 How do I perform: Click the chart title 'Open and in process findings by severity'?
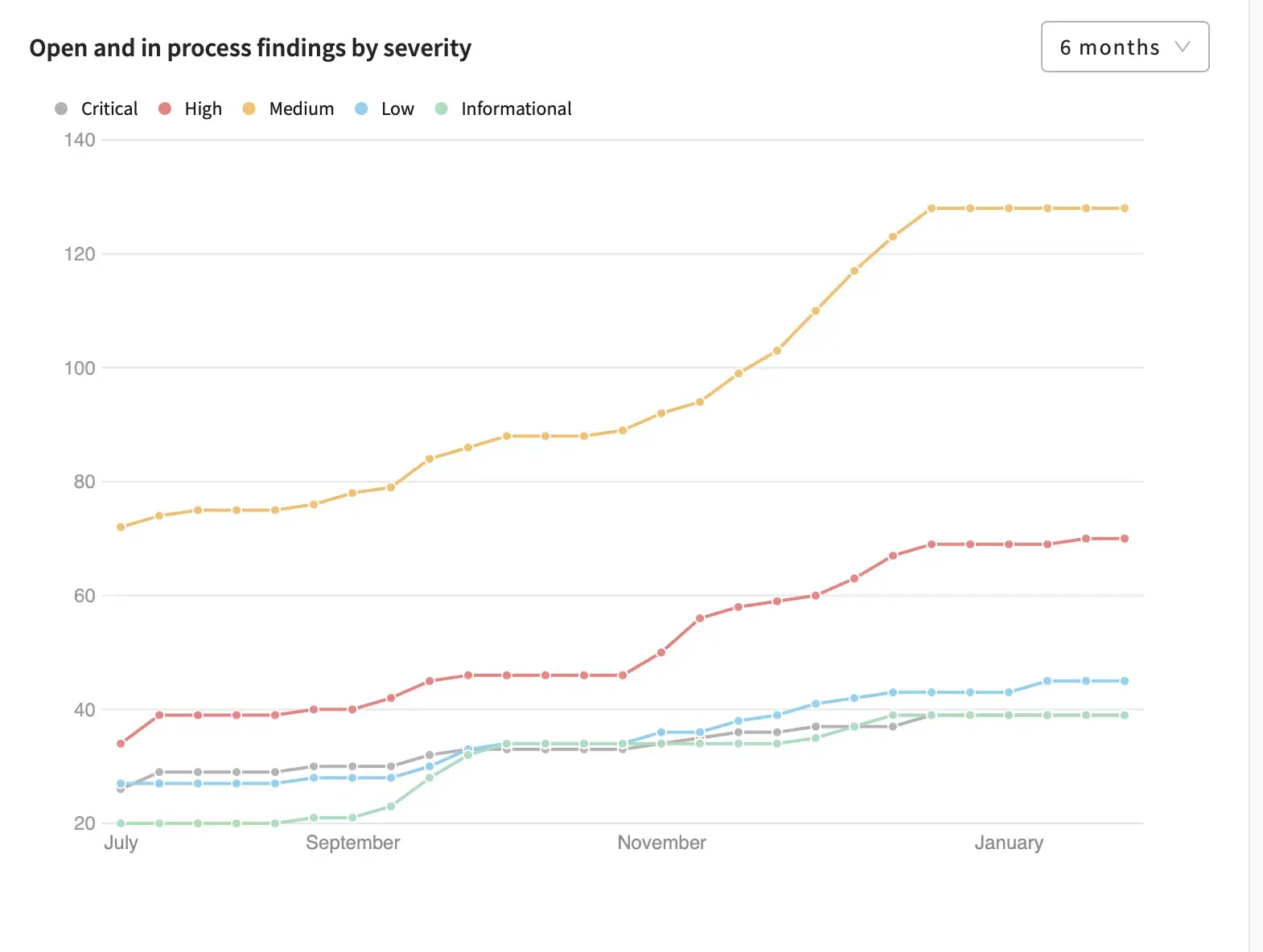250,48
